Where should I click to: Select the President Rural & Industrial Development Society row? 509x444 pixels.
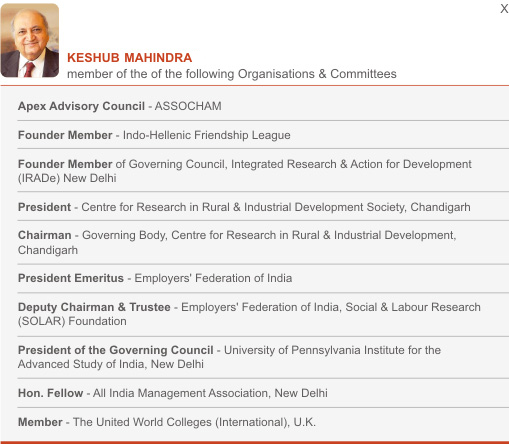[x=263, y=207]
